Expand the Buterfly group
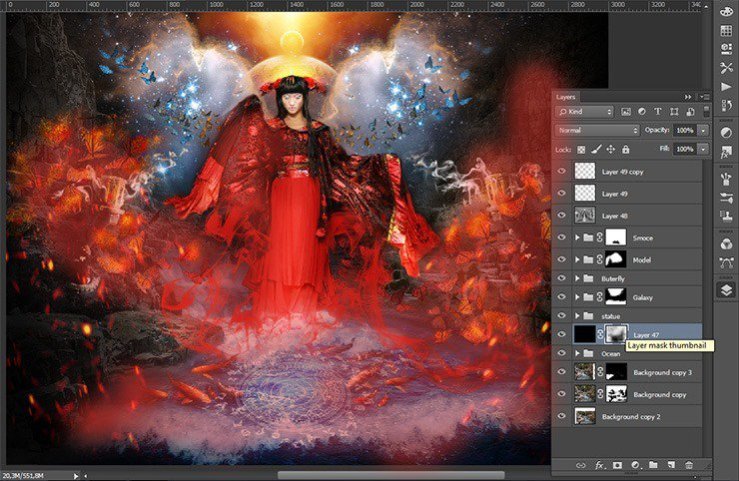 coord(577,278)
